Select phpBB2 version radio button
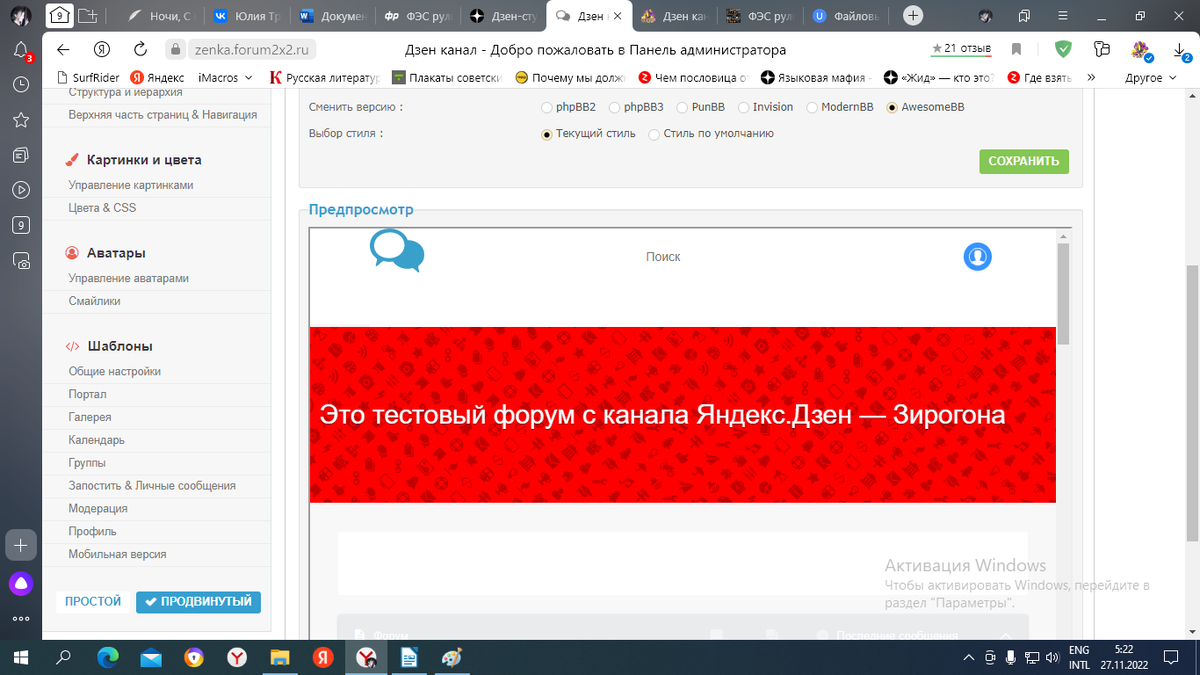 click(x=546, y=107)
